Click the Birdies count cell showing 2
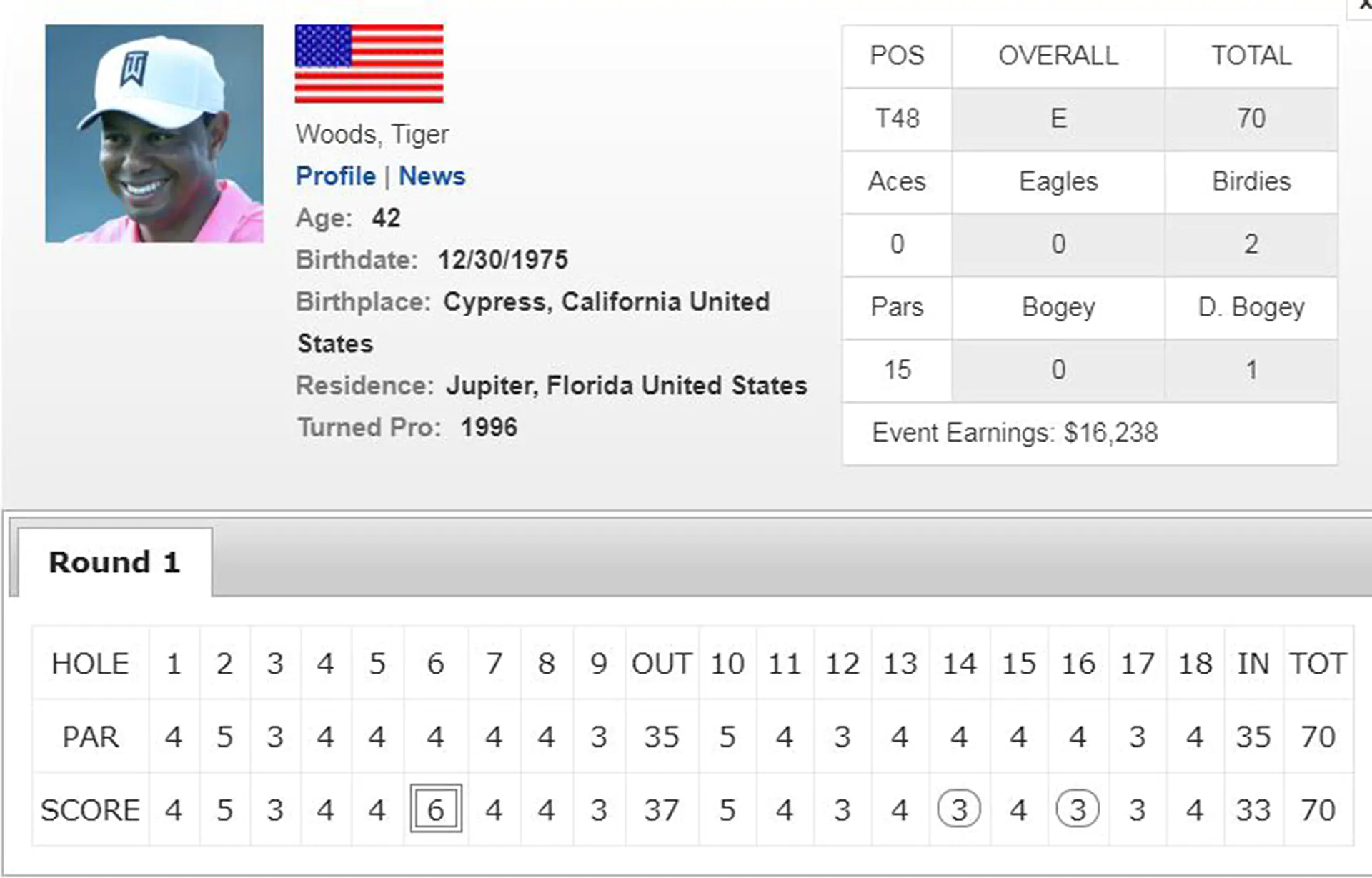 click(x=1251, y=244)
